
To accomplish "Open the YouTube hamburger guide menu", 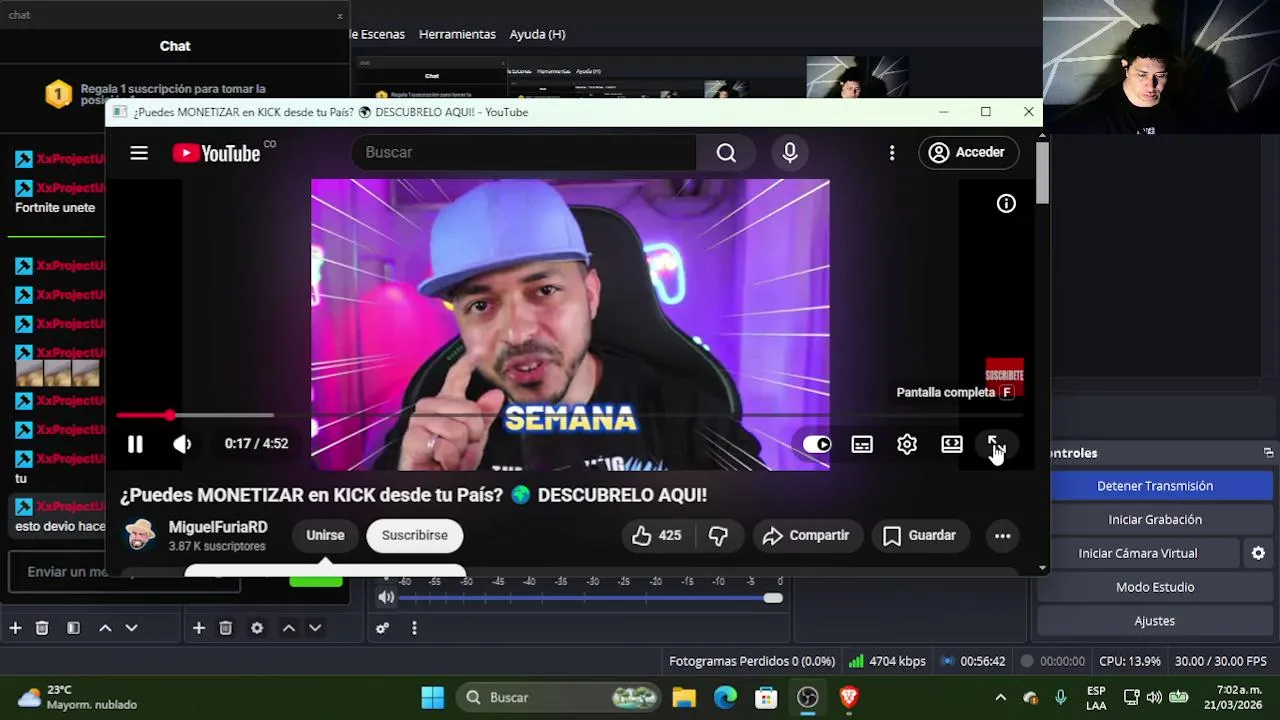I will click(x=139, y=153).
